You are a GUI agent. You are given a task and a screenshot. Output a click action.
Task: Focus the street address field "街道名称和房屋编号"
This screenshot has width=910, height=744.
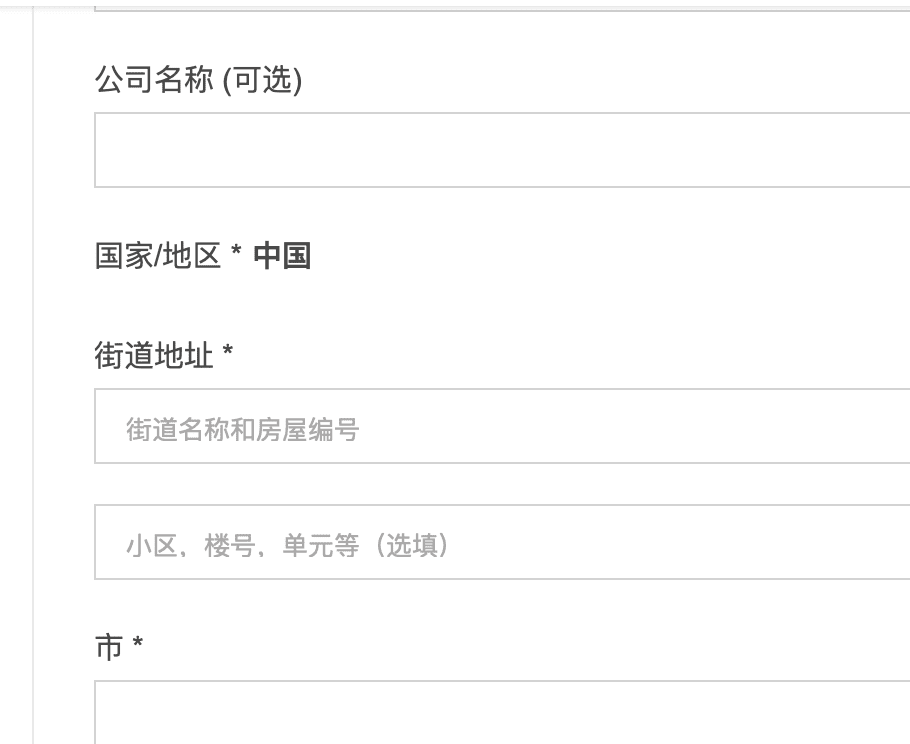(x=500, y=426)
